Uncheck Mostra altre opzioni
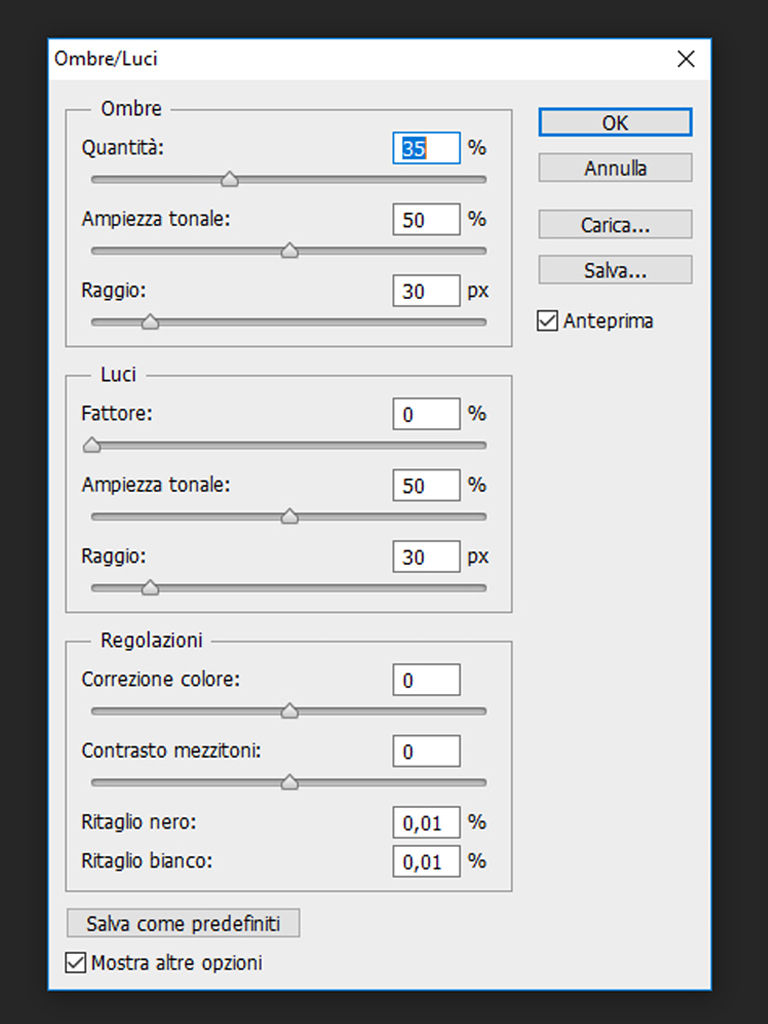Screen dimensions: 768x1024 (75, 963)
